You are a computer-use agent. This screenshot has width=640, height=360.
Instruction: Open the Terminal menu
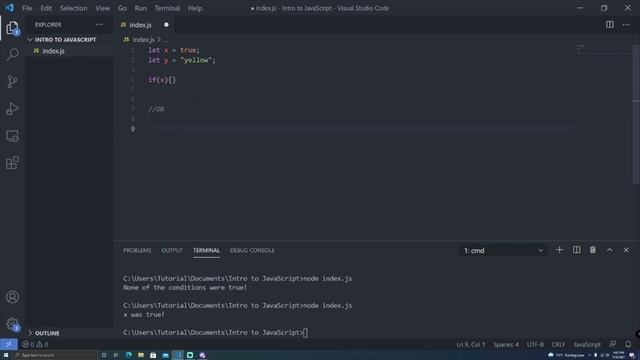tap(167, 8)
